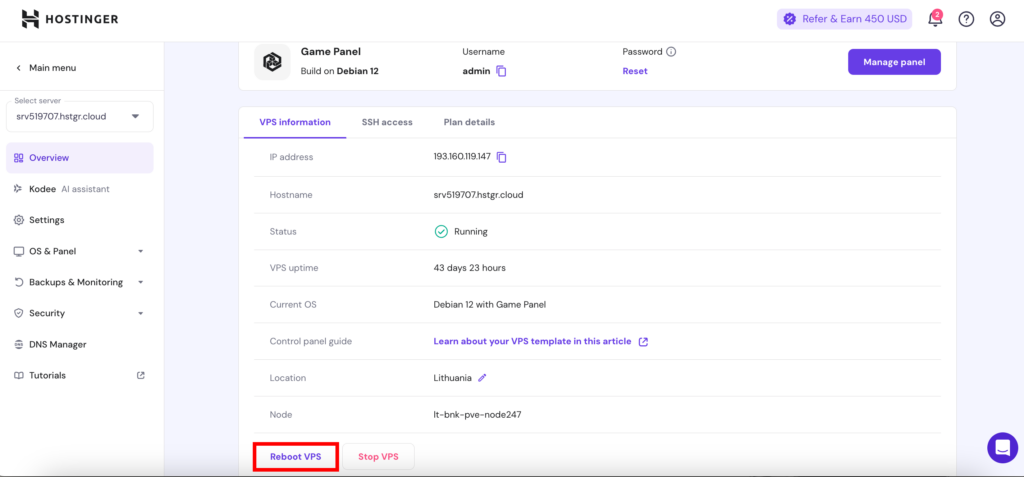This screenshot has width=1024, height=477.
Task: Click the Game Panel title text
Action: point(330,52)
